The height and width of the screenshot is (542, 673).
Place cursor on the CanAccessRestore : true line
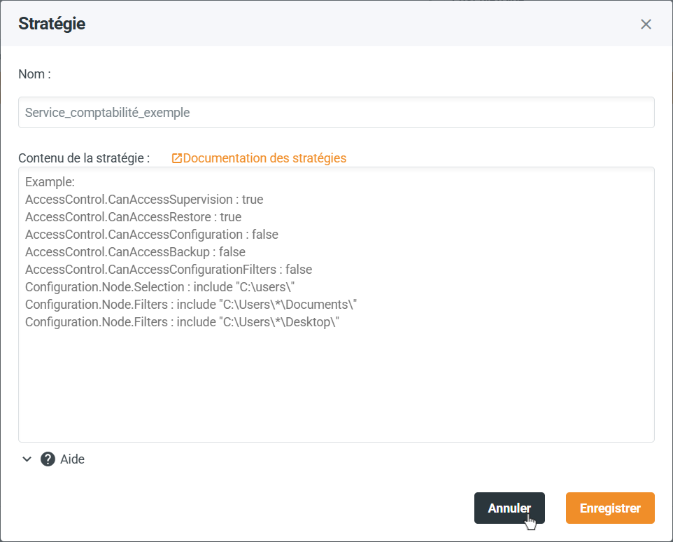coord(133,217)
